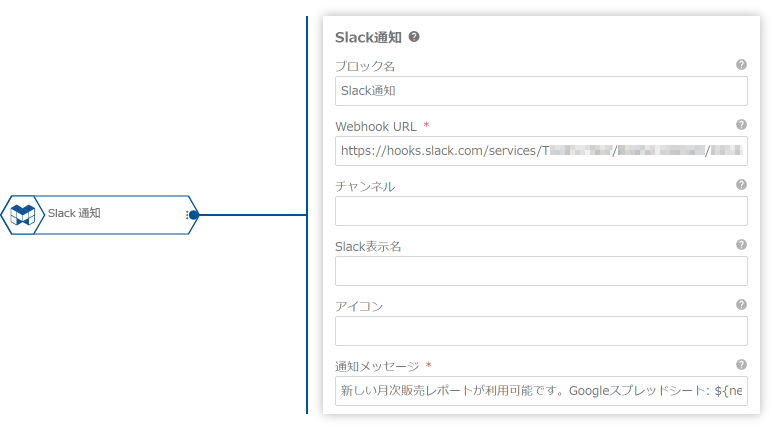
Task: Click the ブロック名 input field
Action: click(541, 91)
